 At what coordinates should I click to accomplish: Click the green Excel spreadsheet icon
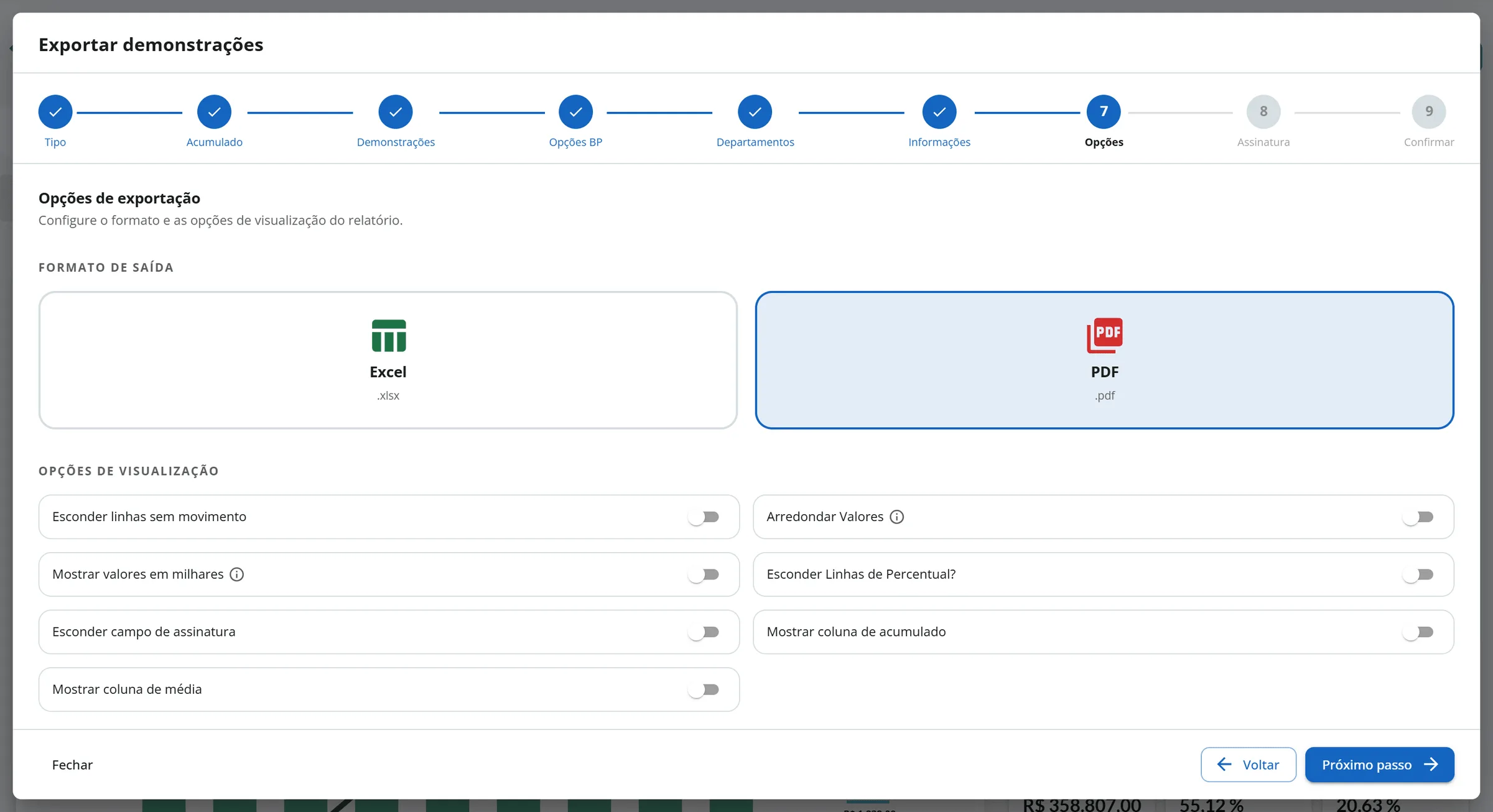click(x=389, y=336)
